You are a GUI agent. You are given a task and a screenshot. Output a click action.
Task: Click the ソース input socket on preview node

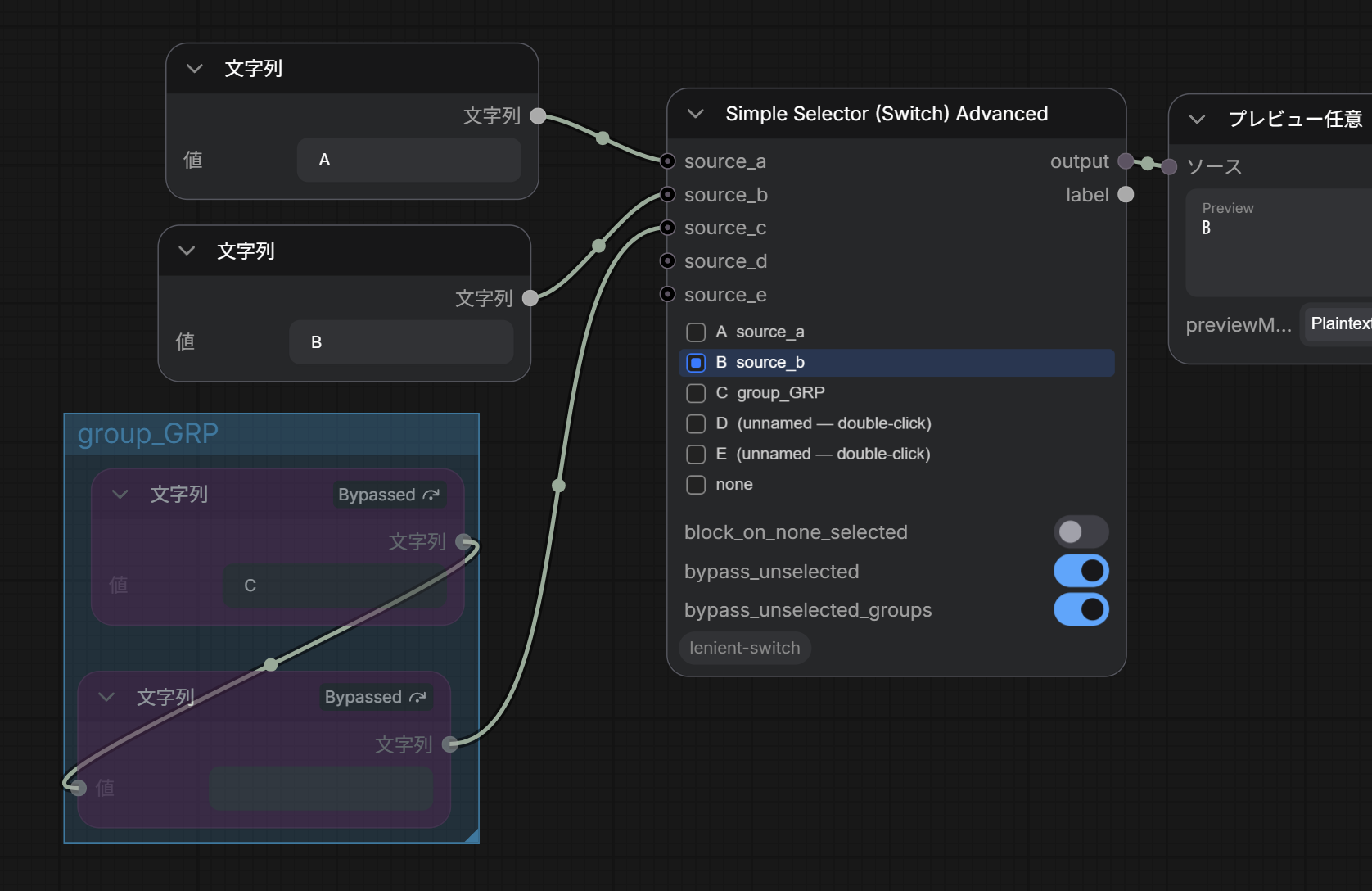pos(1170,167)
